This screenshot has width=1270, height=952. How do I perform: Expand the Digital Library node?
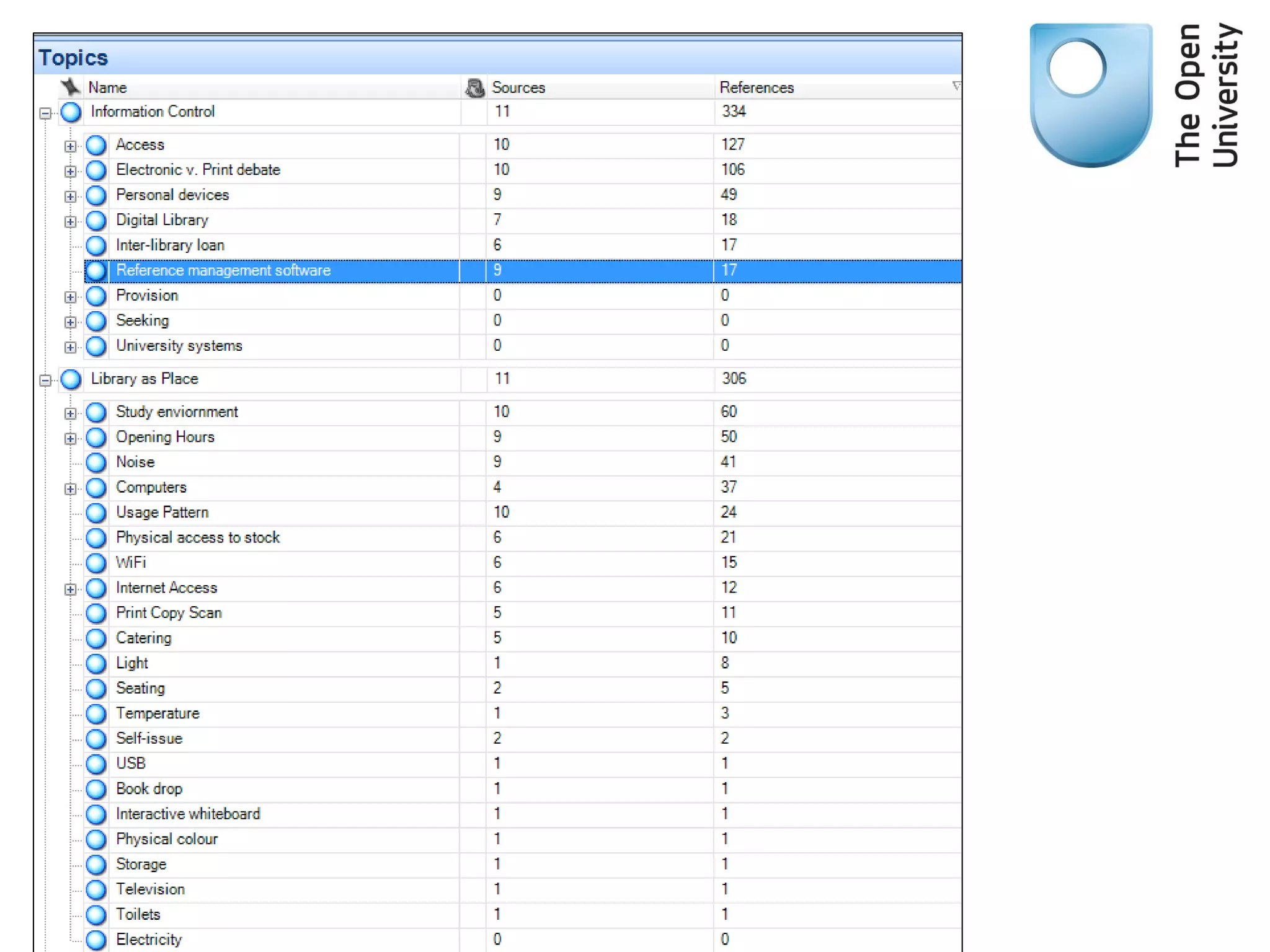[x=71, y=221]
